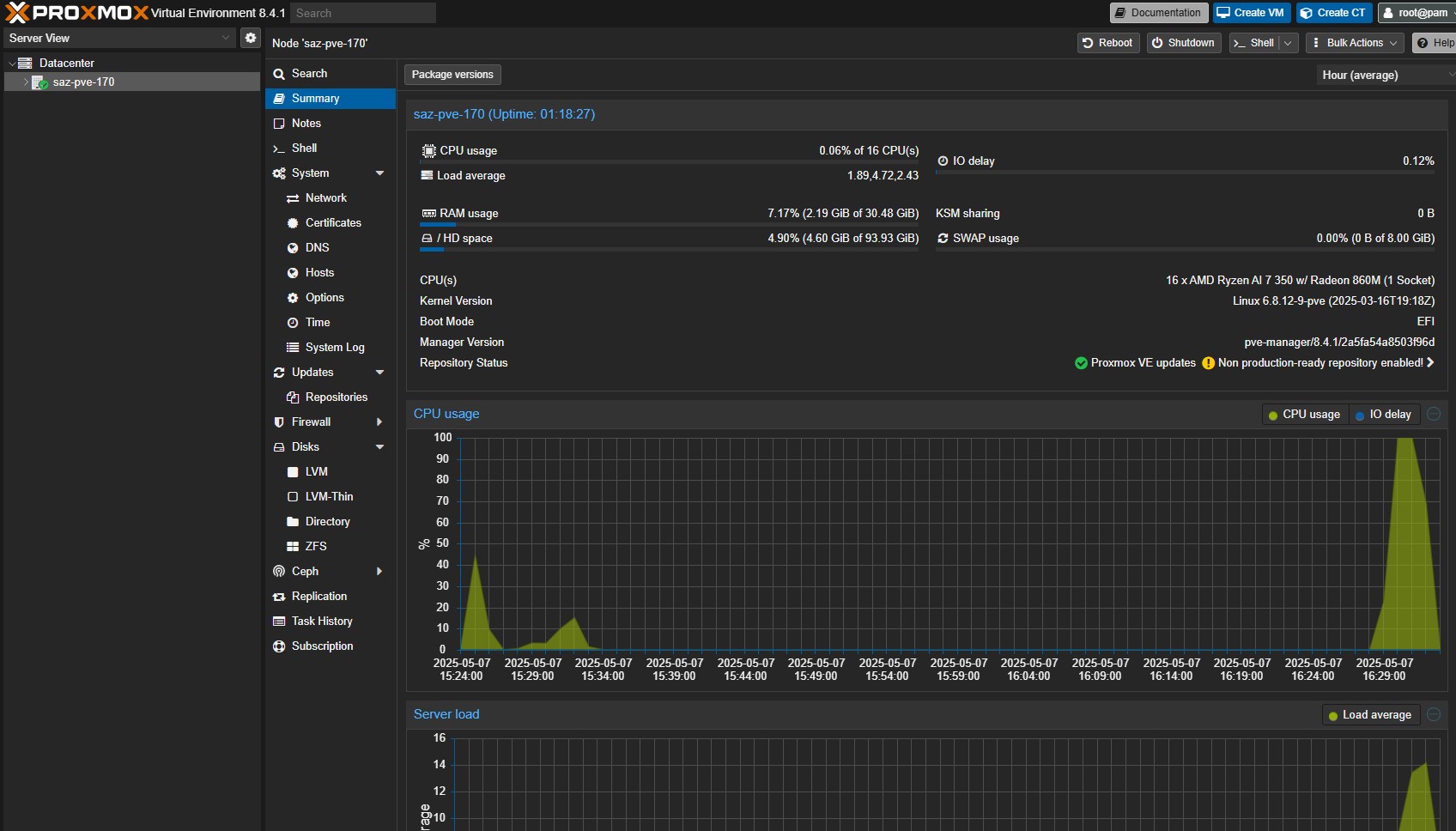Screen dimensions: 1456x831
Task: Click the Replication icon in sidebar
Action: tap(279, 597)
